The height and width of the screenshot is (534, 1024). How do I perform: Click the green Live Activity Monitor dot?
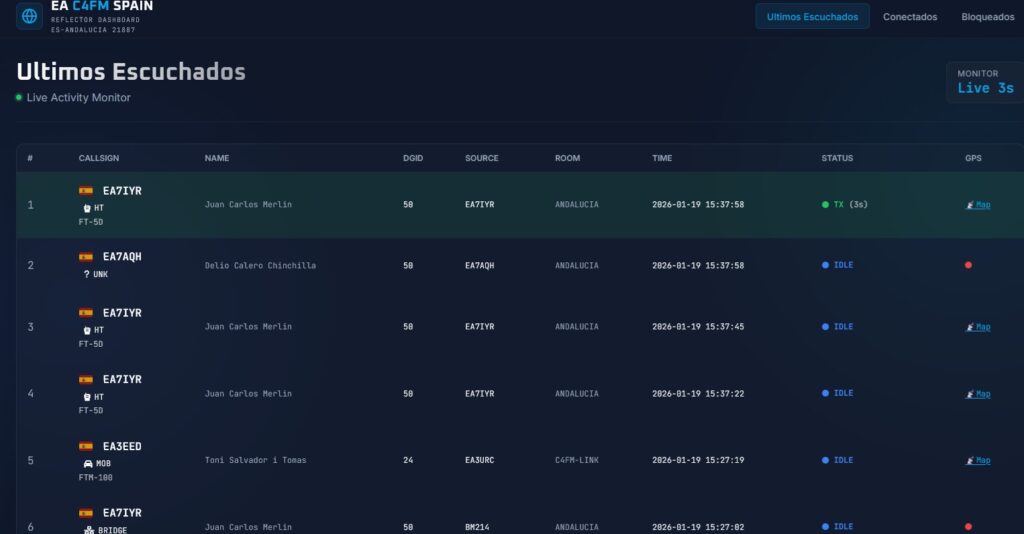point(19,97)
